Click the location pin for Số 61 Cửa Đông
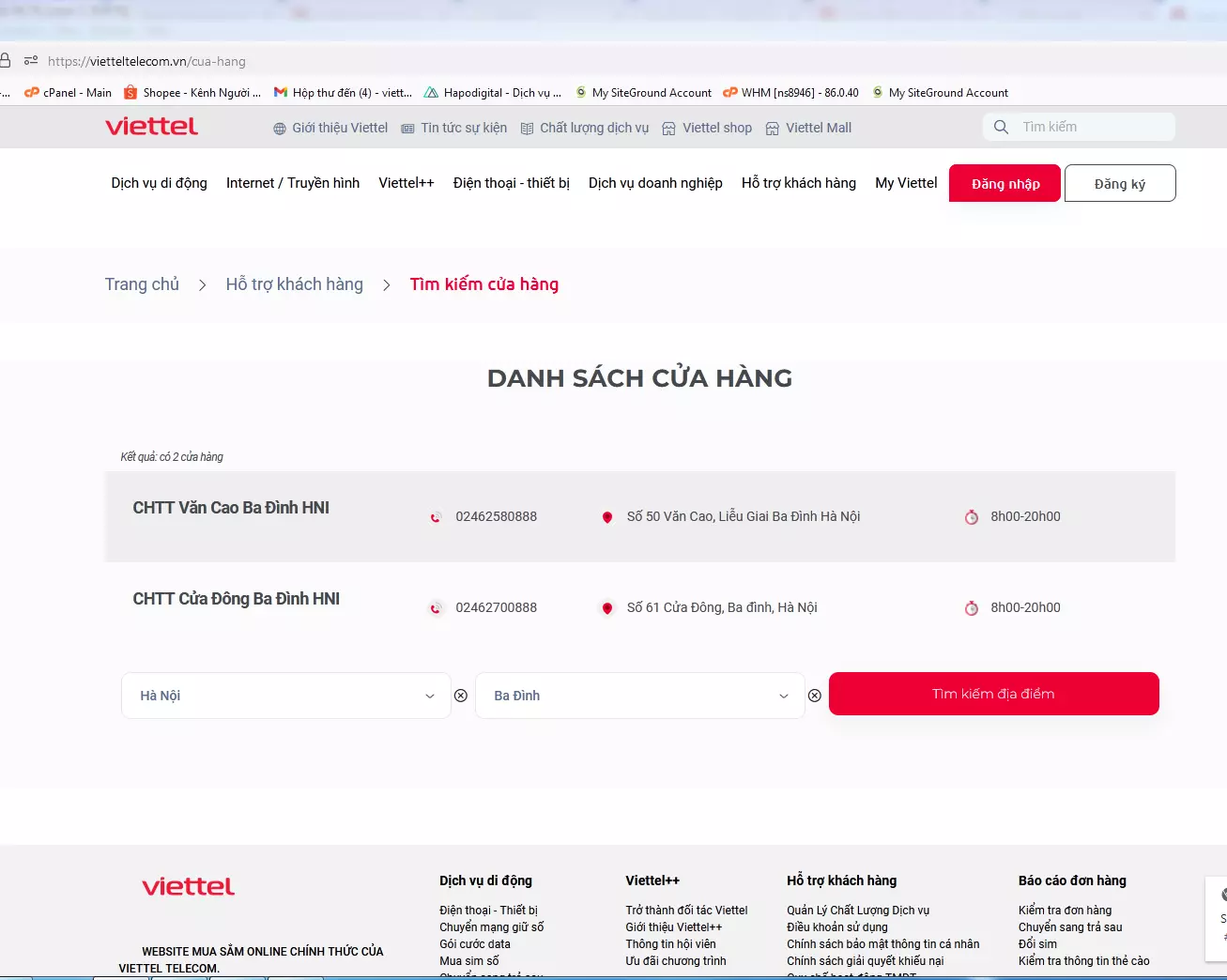The height and width of the screenshot is (980, 1227). click(x=607, y=608)
